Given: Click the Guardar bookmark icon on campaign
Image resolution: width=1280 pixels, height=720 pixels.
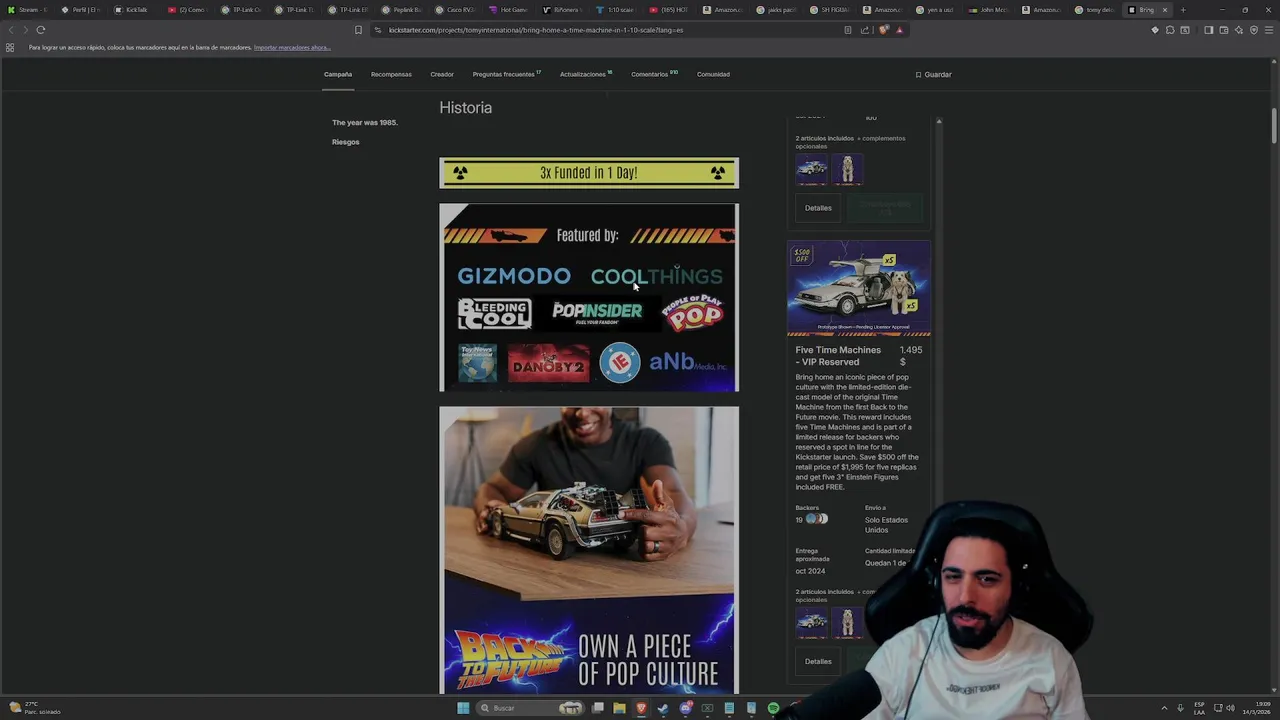Looking at the screenshot, I should pos(918,74).
